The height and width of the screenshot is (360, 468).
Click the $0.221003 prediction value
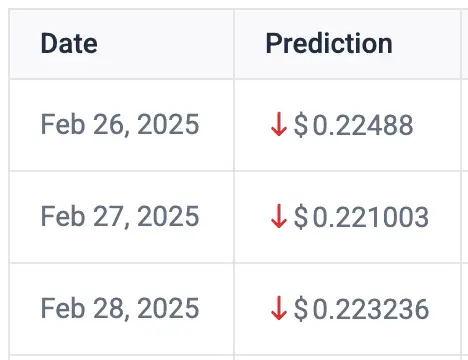[361, 217]
